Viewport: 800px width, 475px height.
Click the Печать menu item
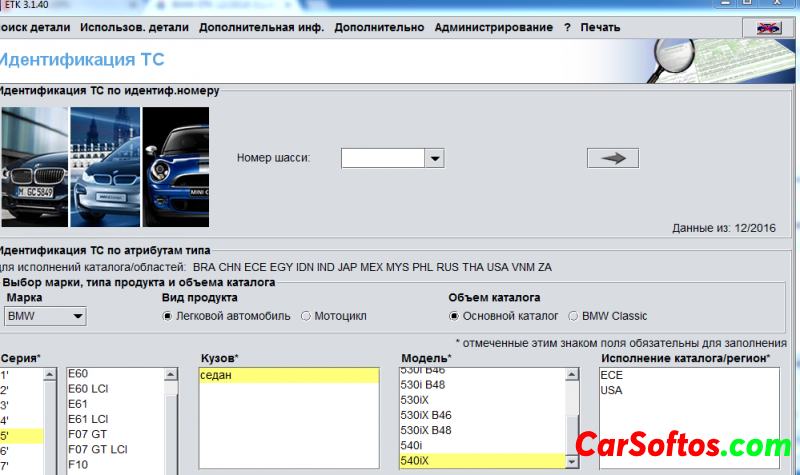tap(600, 27)
